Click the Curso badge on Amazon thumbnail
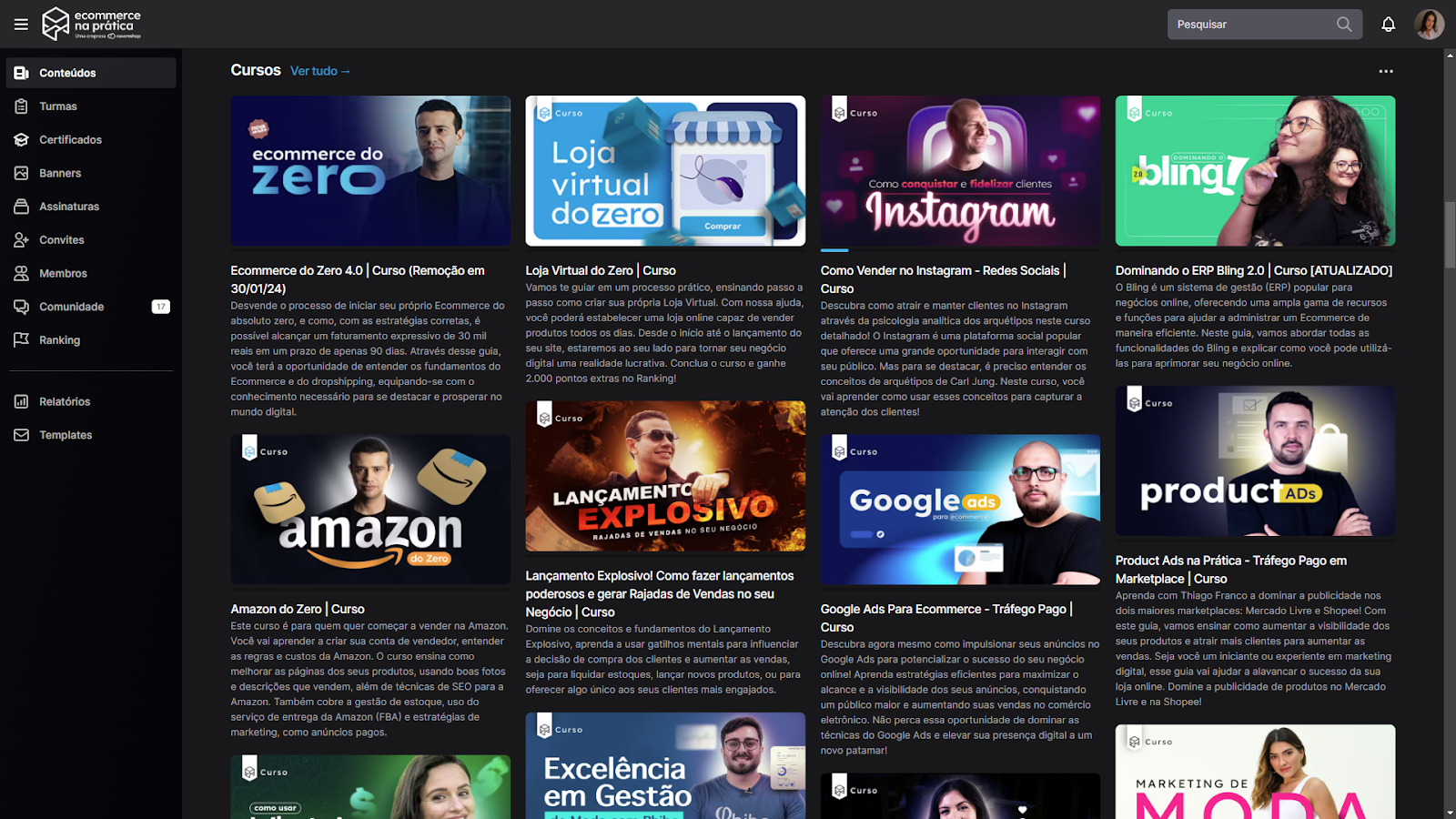 pos(265,450)
